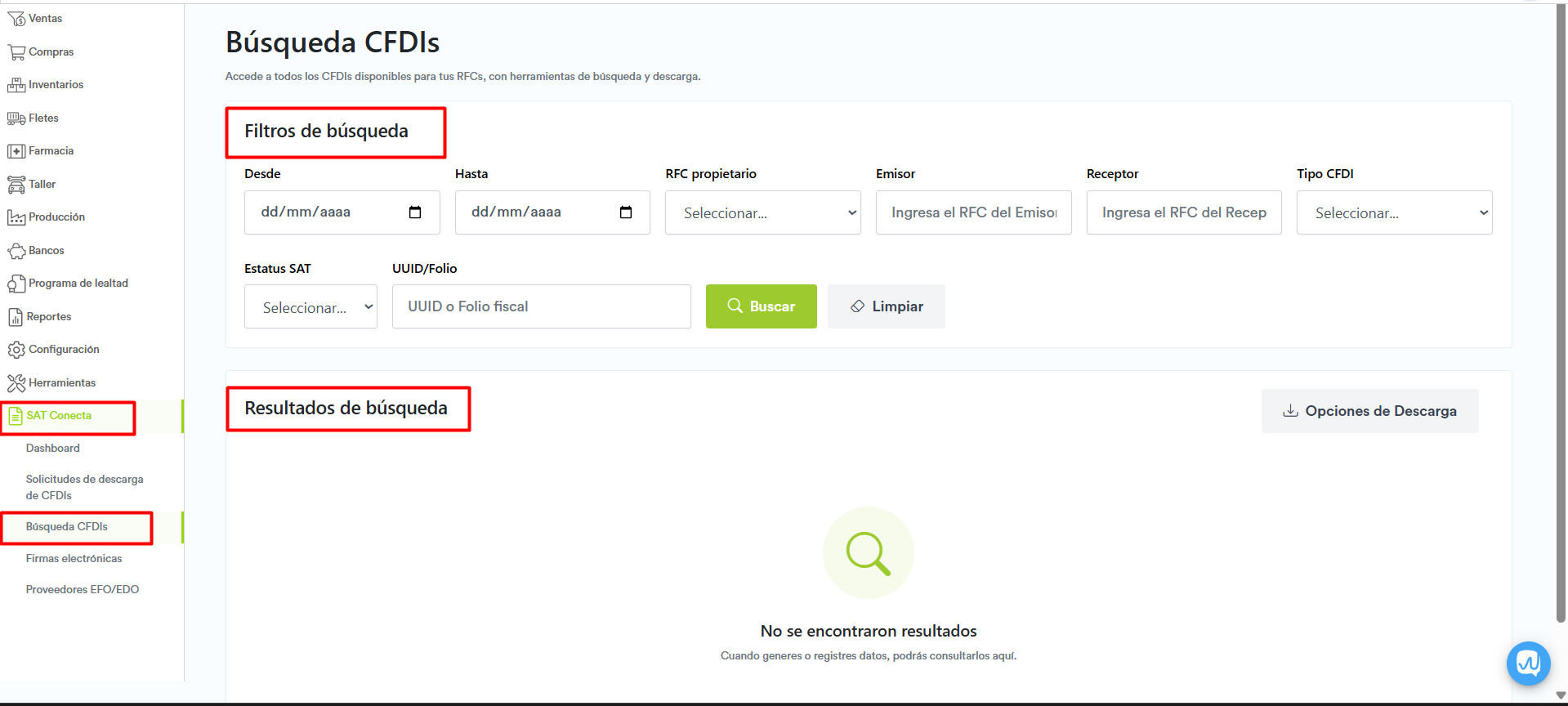Click the Bancos piggy bank icon
This screenshot has width=1568, height=706.
[16, 251]
